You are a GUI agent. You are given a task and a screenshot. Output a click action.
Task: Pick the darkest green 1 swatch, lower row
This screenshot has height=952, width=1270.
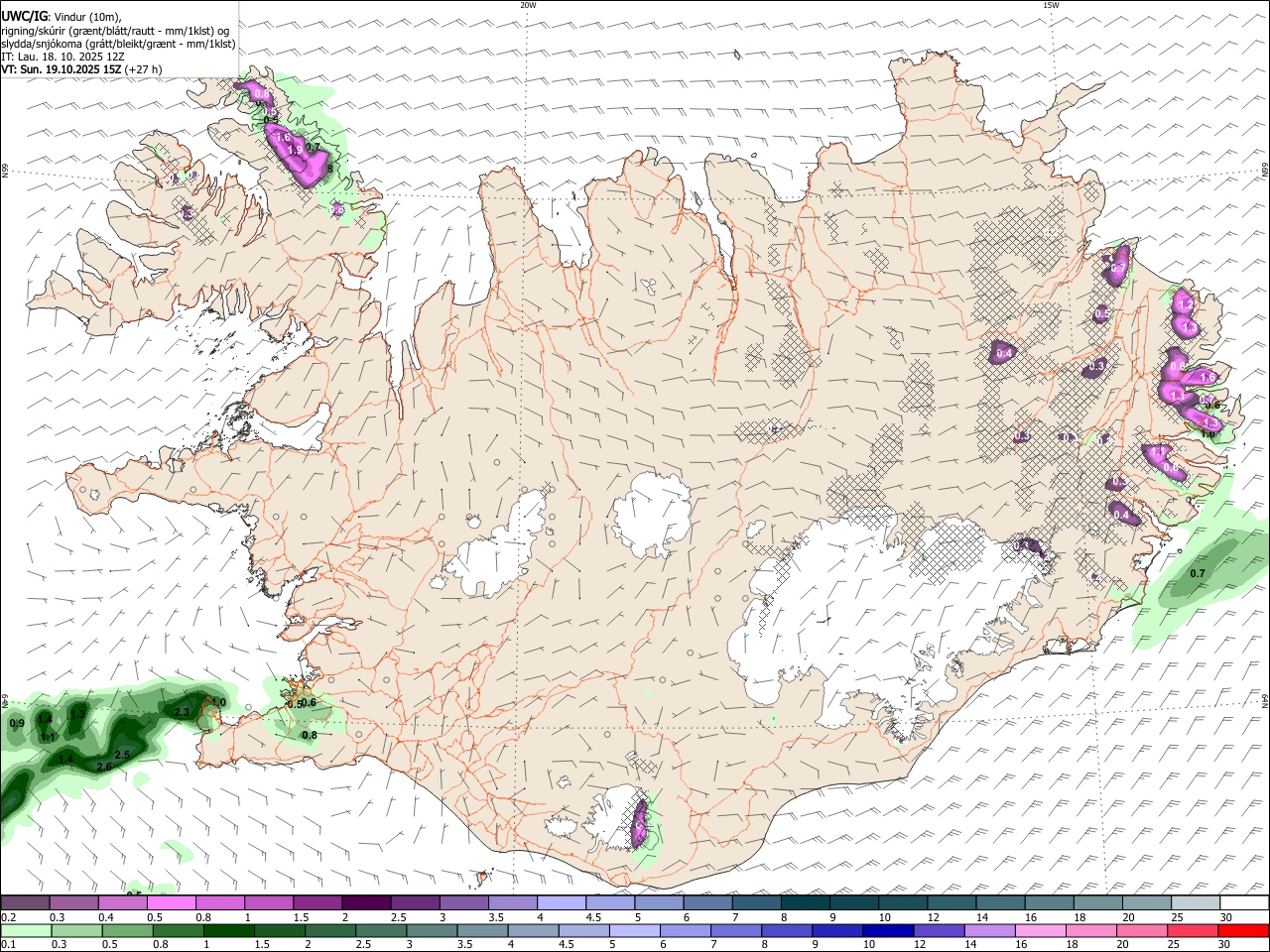[229, 930]
